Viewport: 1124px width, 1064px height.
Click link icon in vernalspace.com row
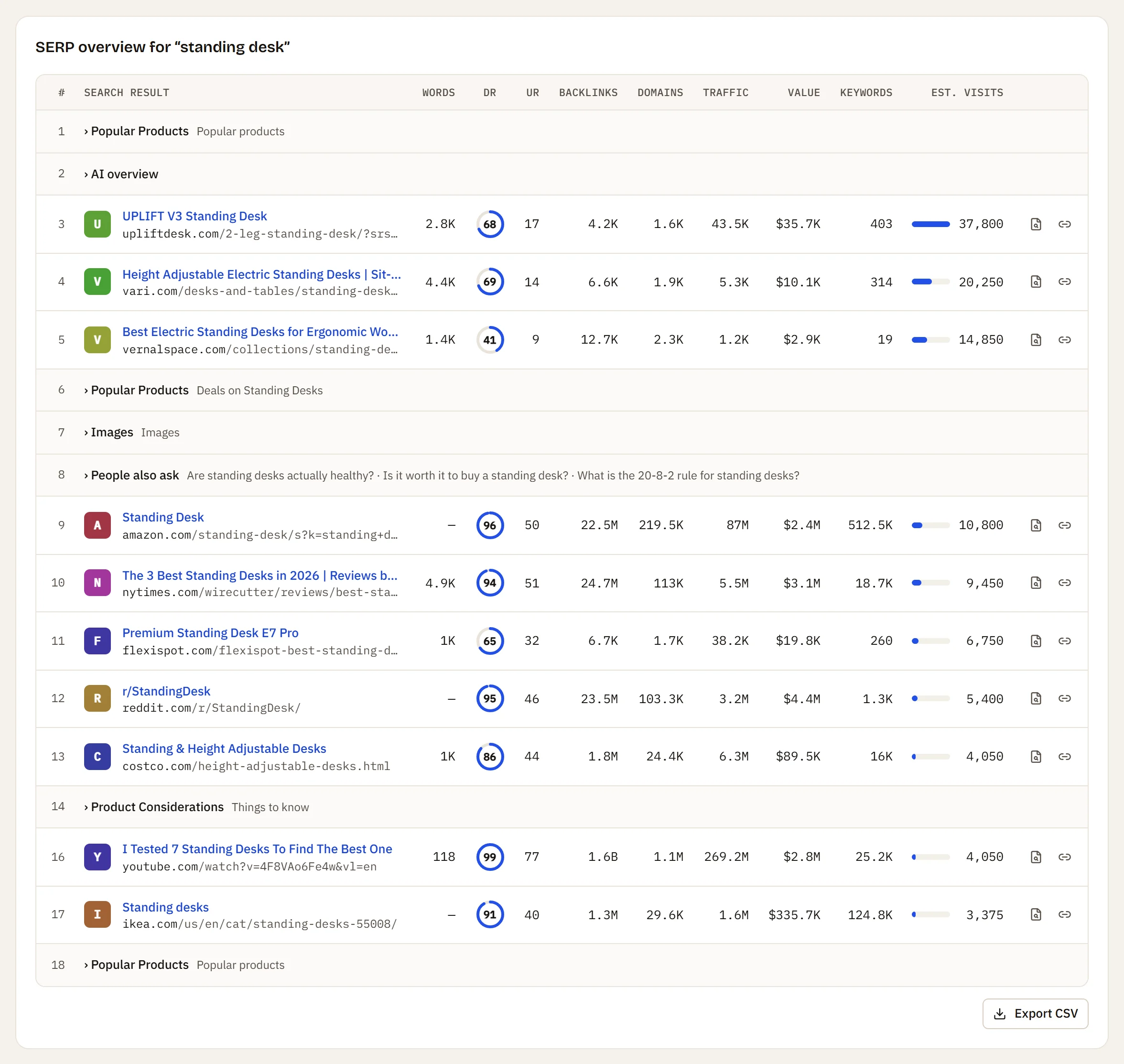pyautogui.click(x=1064, y=340)
